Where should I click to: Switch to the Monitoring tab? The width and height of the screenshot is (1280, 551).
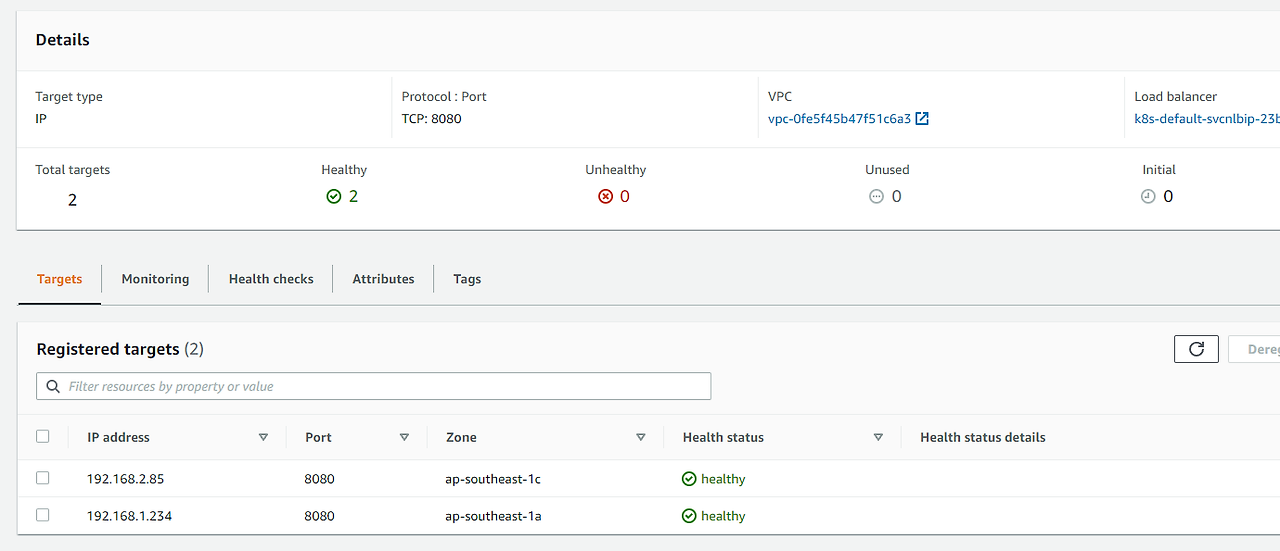[155, 279]
